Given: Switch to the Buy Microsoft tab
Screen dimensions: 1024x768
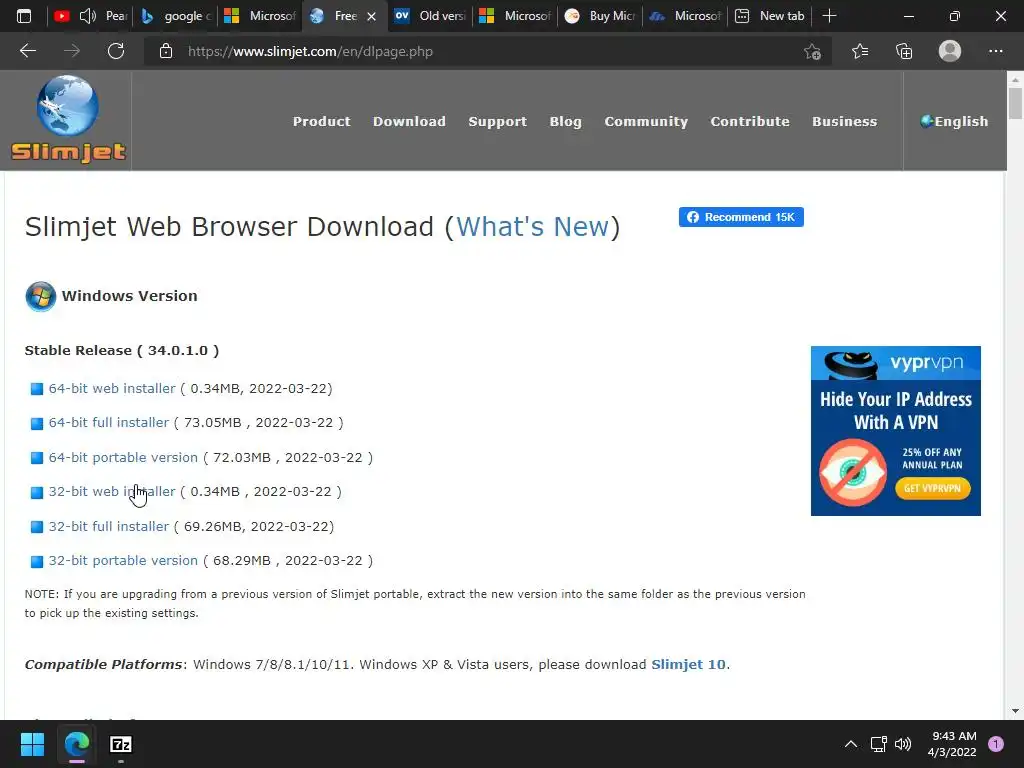Looking at the screenshot, I should pos(601,16).
